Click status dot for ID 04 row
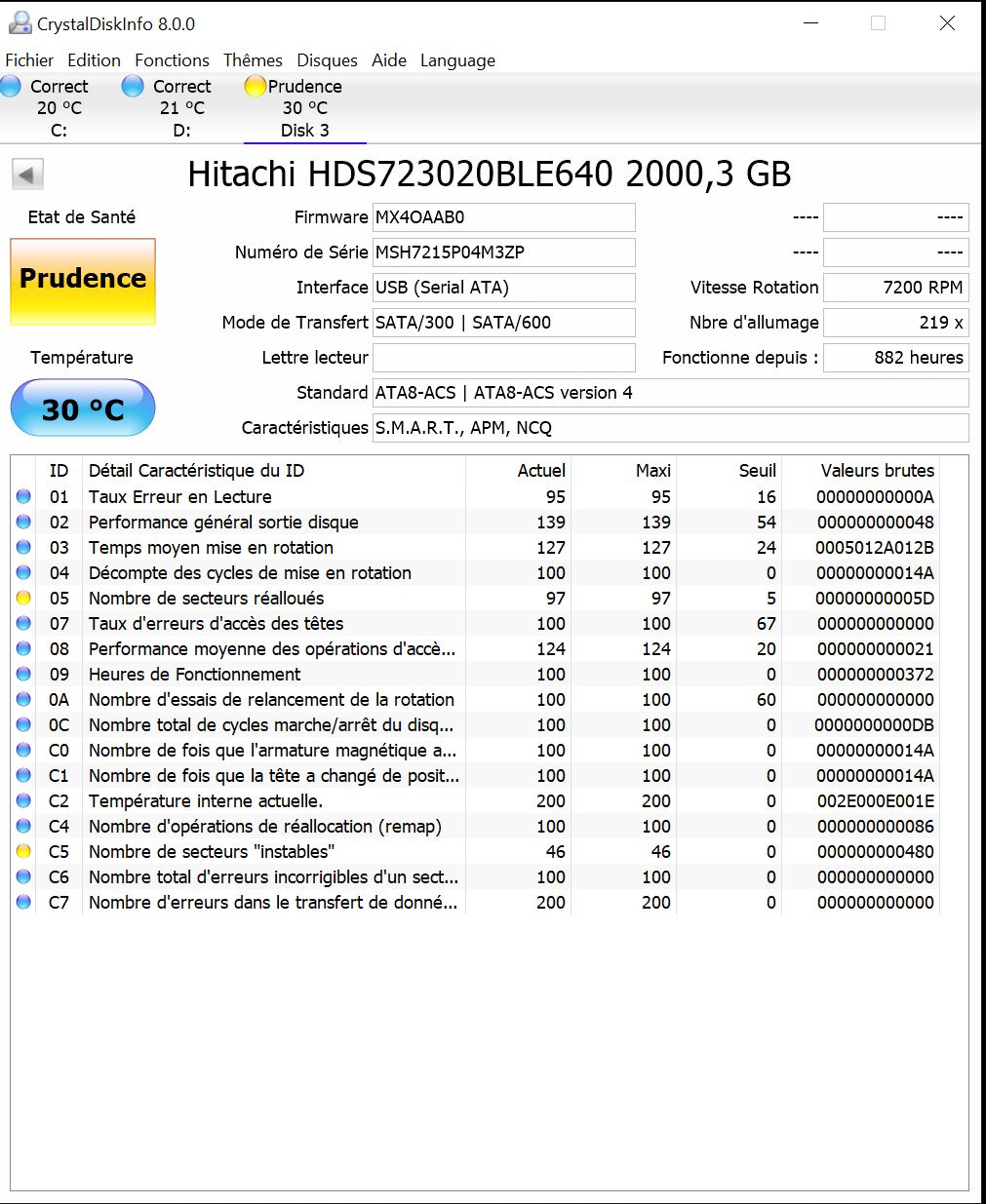Screen dimensions: 986x1204 coord(23,572)
